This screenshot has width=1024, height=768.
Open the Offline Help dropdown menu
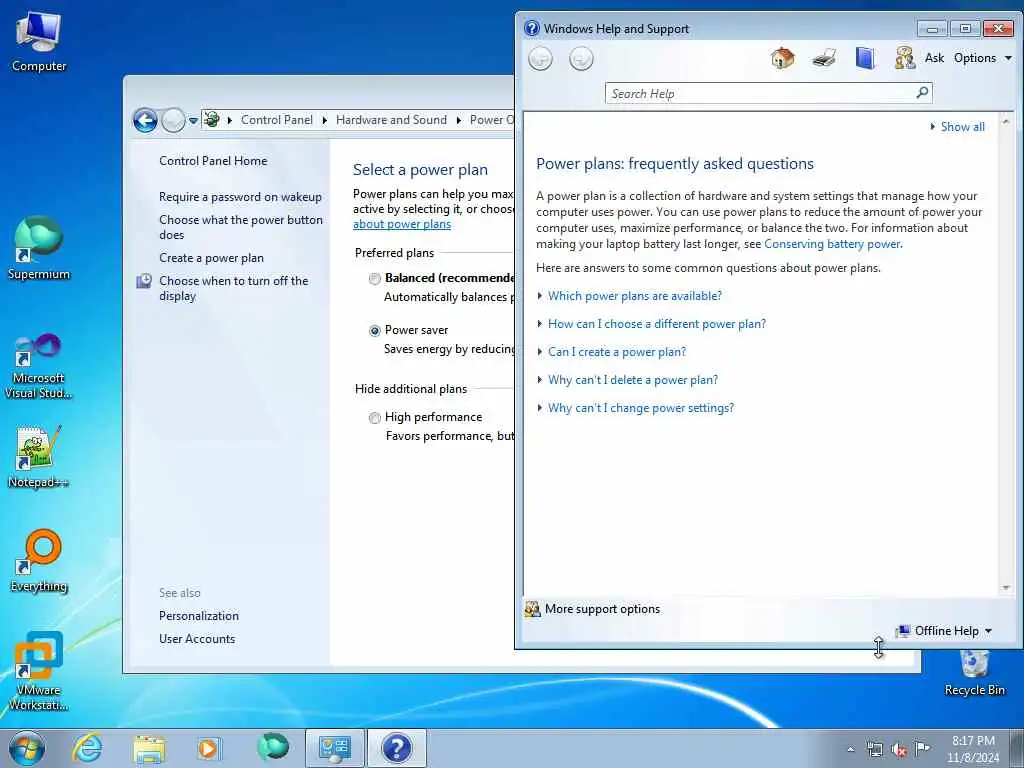[x=944, y=631]
